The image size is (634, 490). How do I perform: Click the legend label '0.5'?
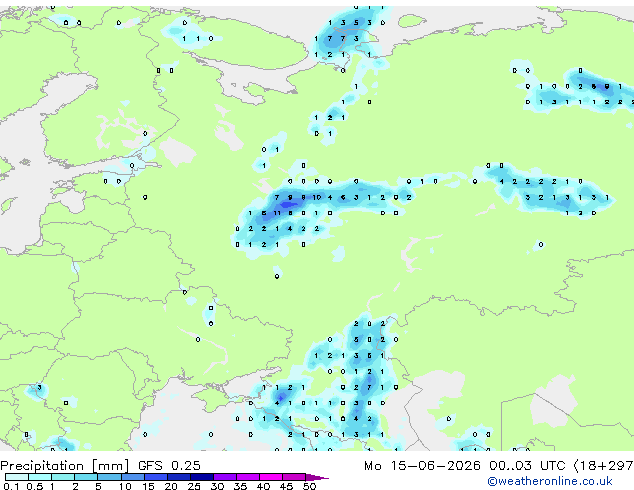coord(35,486)
